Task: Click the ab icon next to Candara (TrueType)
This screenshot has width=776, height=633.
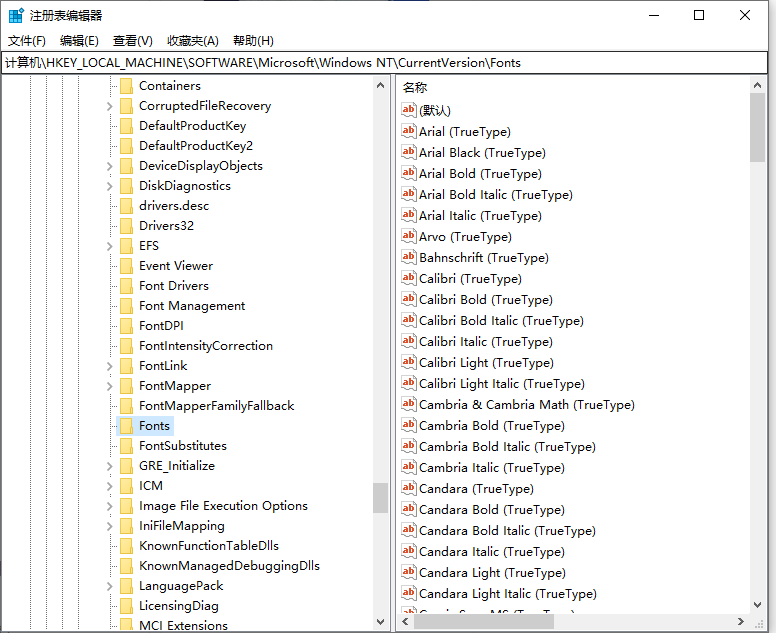Action: coord(408,488)
